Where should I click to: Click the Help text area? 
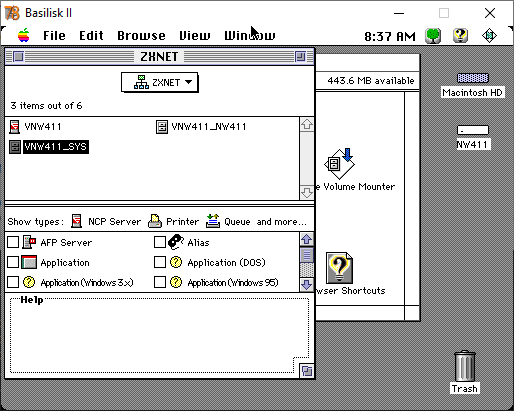[159, 334]
